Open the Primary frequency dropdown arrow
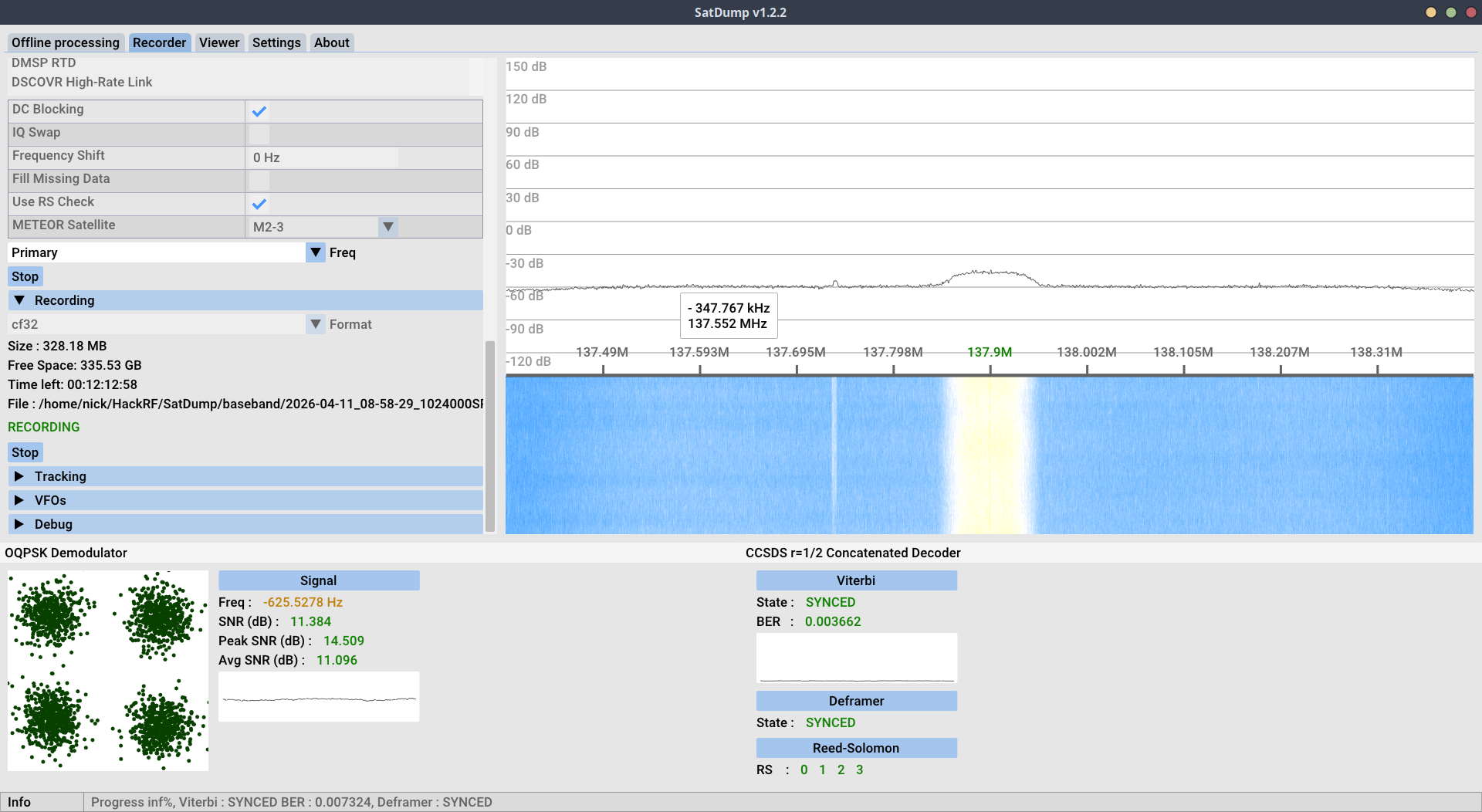Viewport: 1482px width, 812px height. (316, 252)
